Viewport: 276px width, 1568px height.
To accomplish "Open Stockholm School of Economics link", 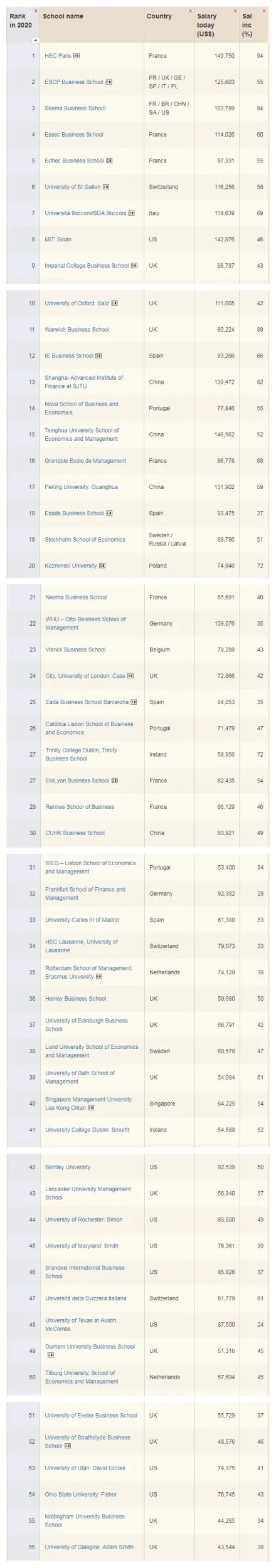I will click(x=85, y=540).
